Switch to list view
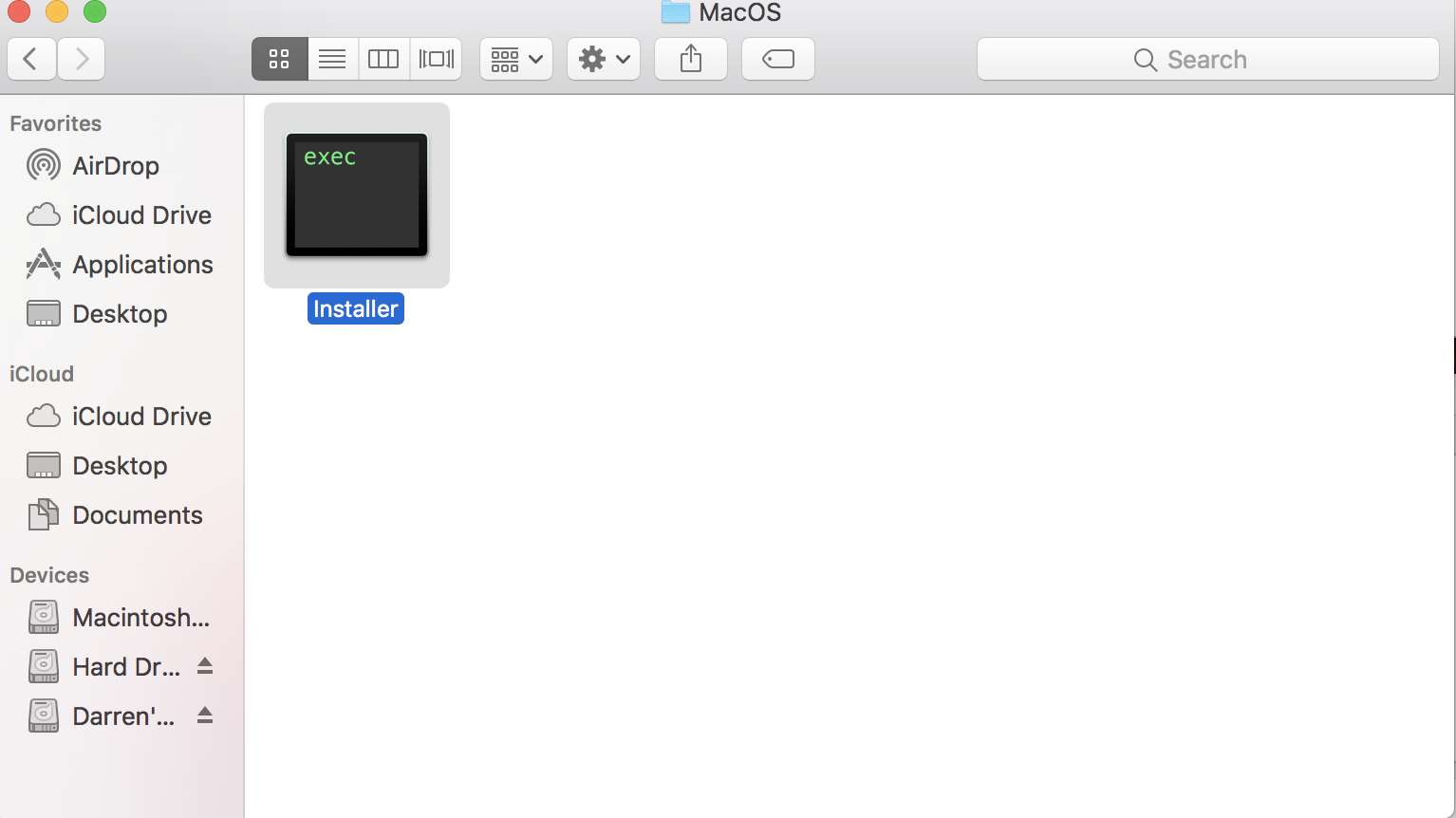Image resolution: width=1456 pixels, height=818 pixels. 332,59
